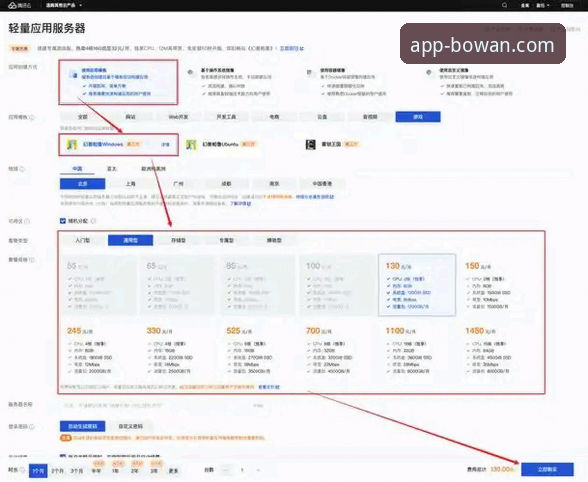Image resolution: width=588 pixels, height=482 pixels.
Task: Select 成都 region
Action: 226,184
